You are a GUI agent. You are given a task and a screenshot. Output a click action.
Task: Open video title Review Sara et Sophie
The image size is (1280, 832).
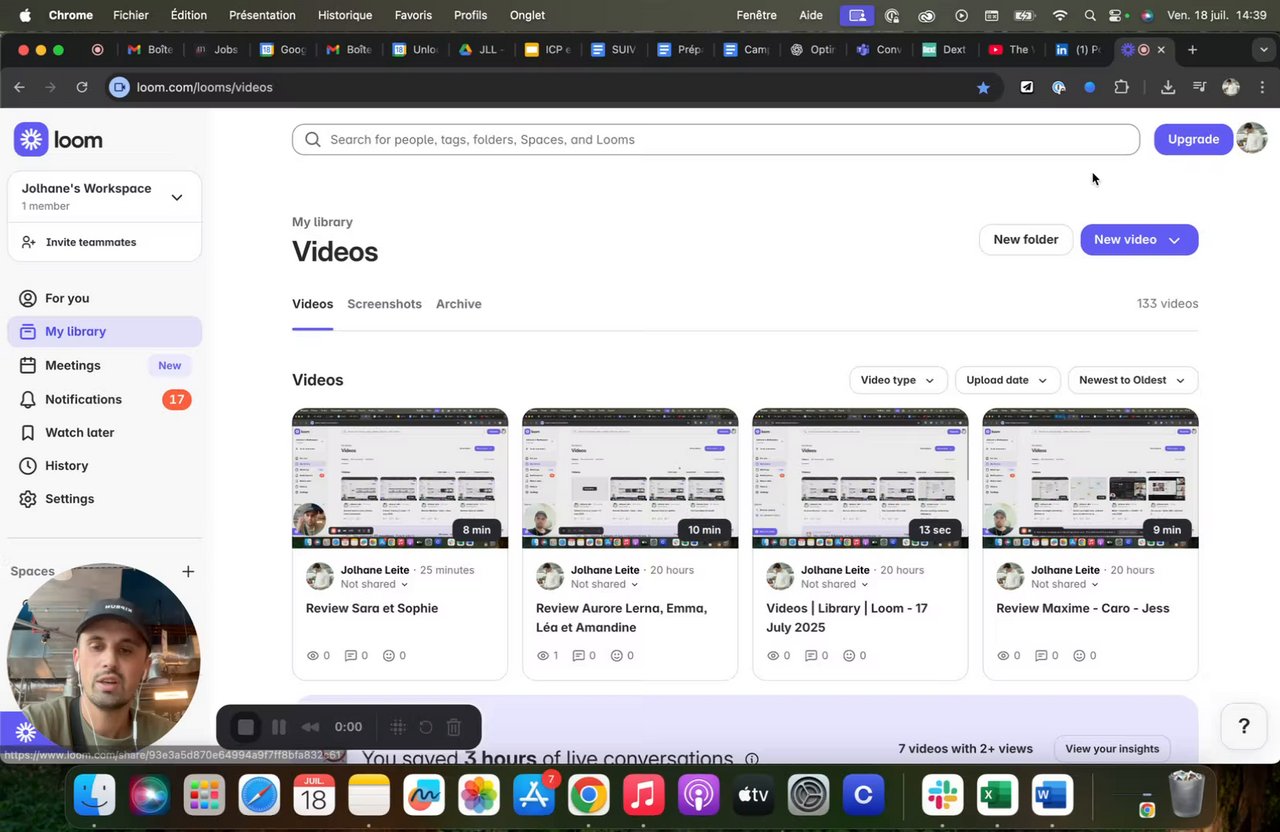point(372,608)
